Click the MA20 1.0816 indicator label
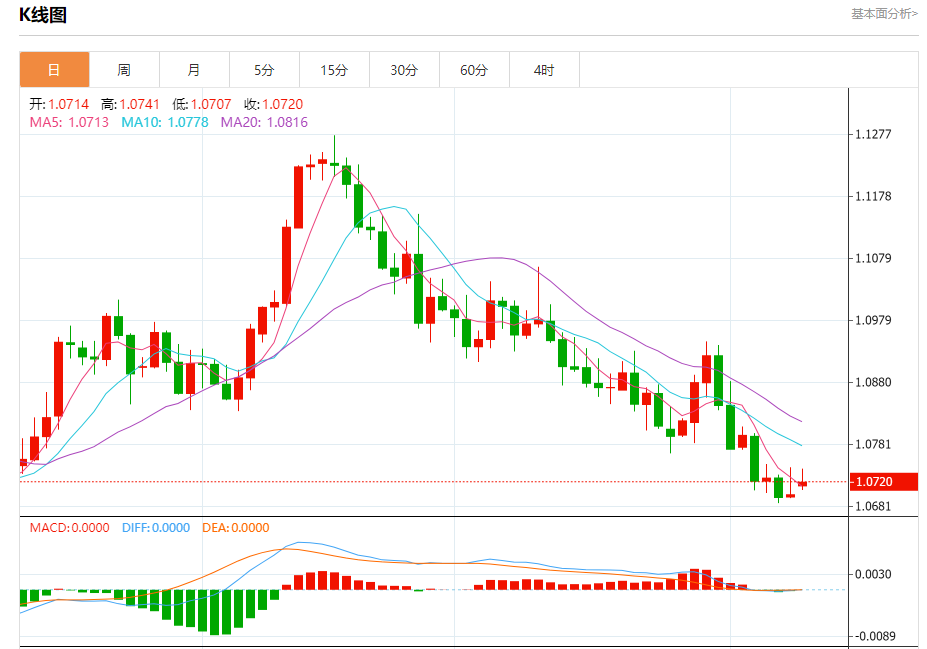This screenshot has height=649, width=927. tap(264, 122)
